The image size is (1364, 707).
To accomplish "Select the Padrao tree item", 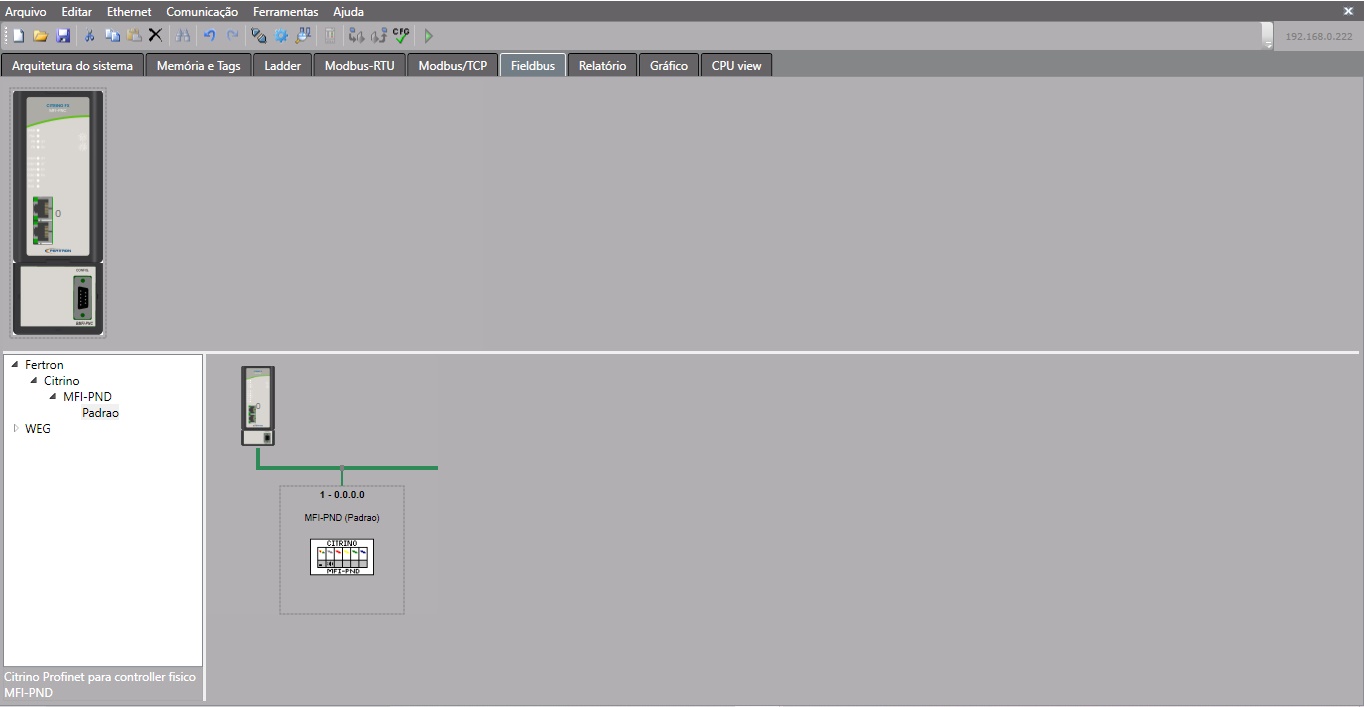I will (x=100, y=413).
